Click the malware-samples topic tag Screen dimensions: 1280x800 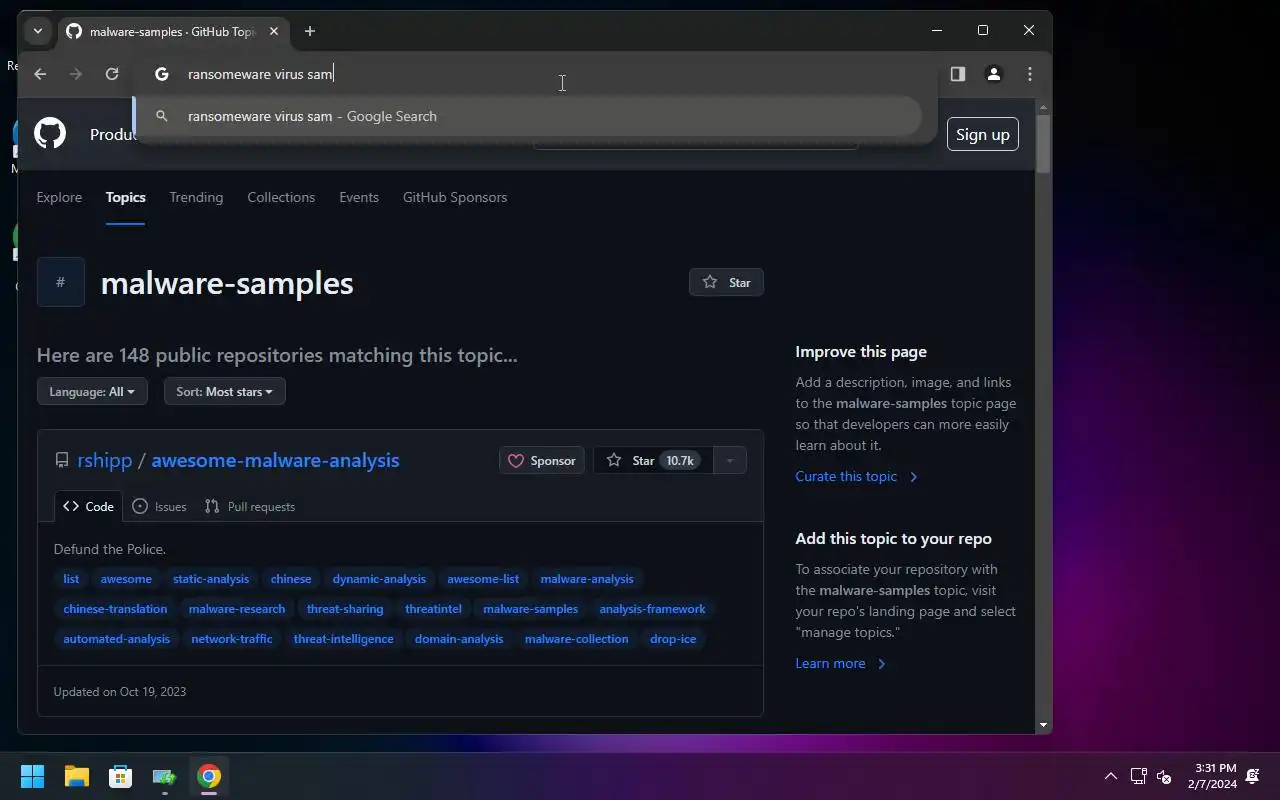(530, 609)
